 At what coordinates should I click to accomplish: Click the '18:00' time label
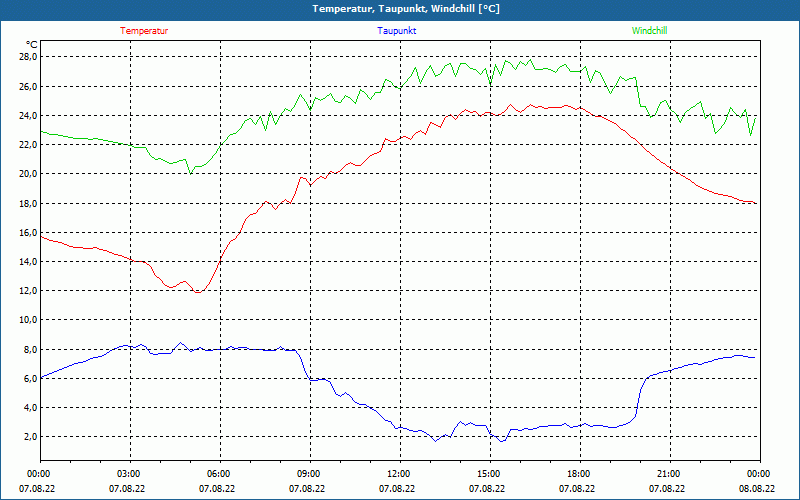click(x=580, y=474)
